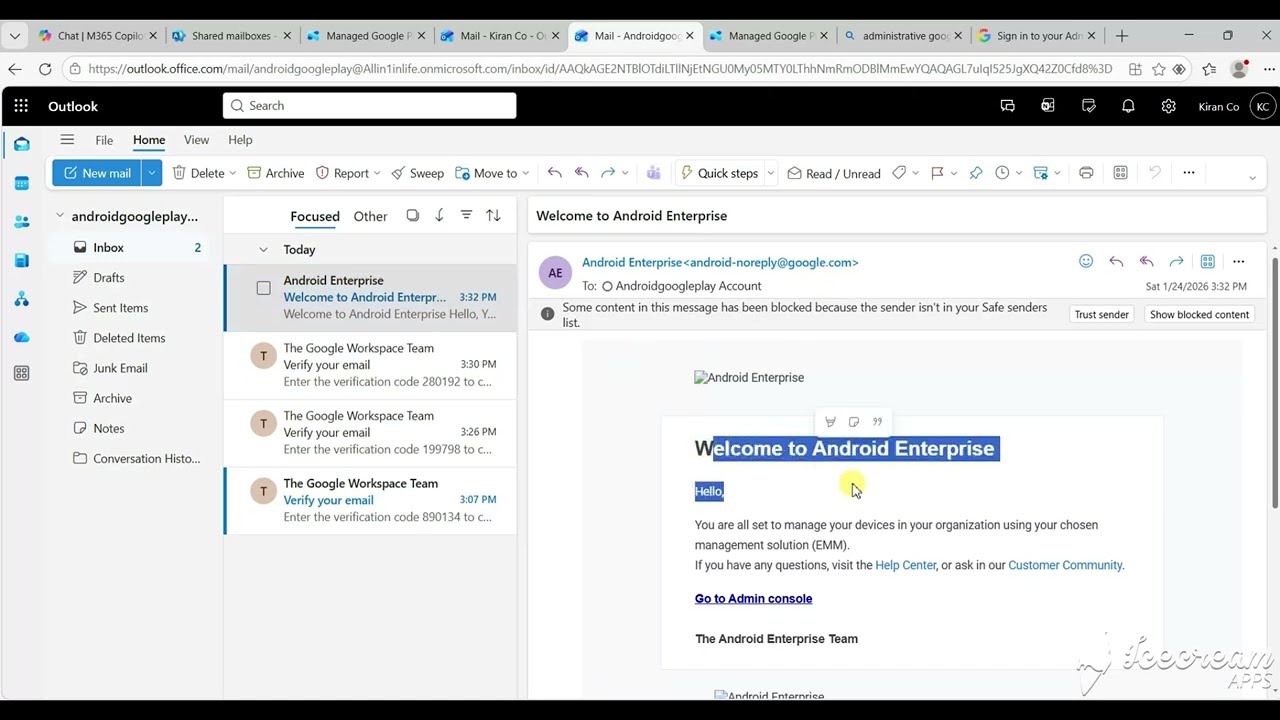
Task: Click the Undo icon in the ribbon
Action: point(1155,173)
